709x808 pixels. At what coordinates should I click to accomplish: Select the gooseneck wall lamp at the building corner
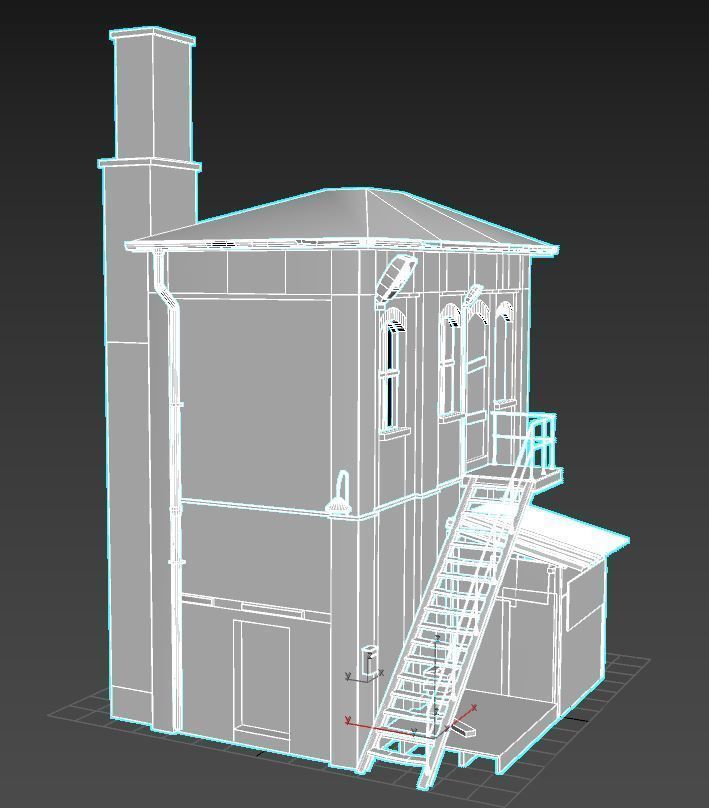tap(340, 494)
